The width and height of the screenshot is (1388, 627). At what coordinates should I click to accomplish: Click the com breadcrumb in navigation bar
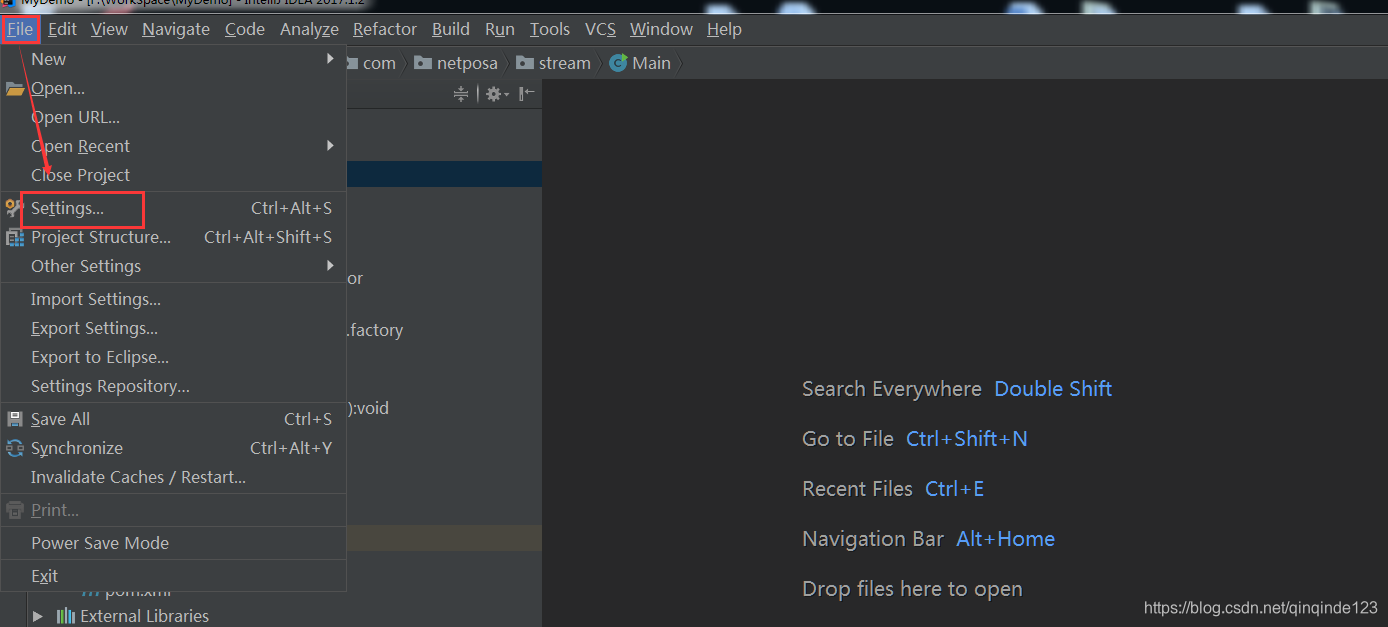point(379,63)
